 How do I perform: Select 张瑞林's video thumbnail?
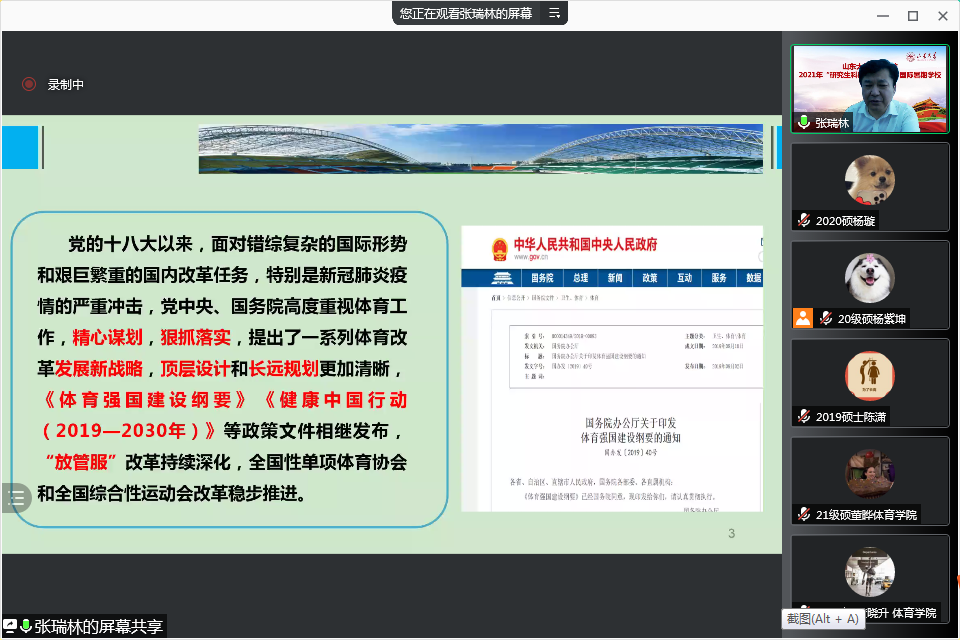[869, 88]
